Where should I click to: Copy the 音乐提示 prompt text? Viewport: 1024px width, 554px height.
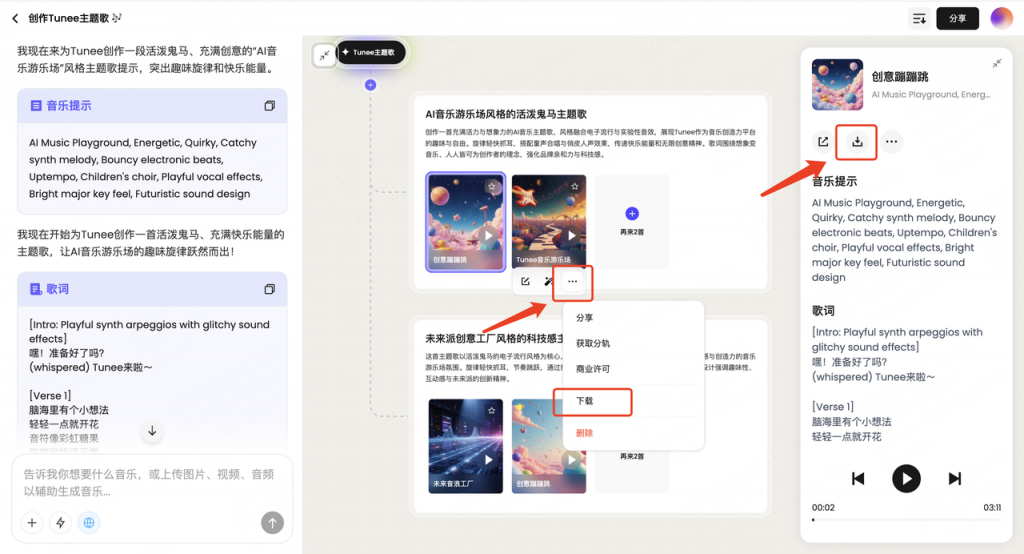[269, 106]
